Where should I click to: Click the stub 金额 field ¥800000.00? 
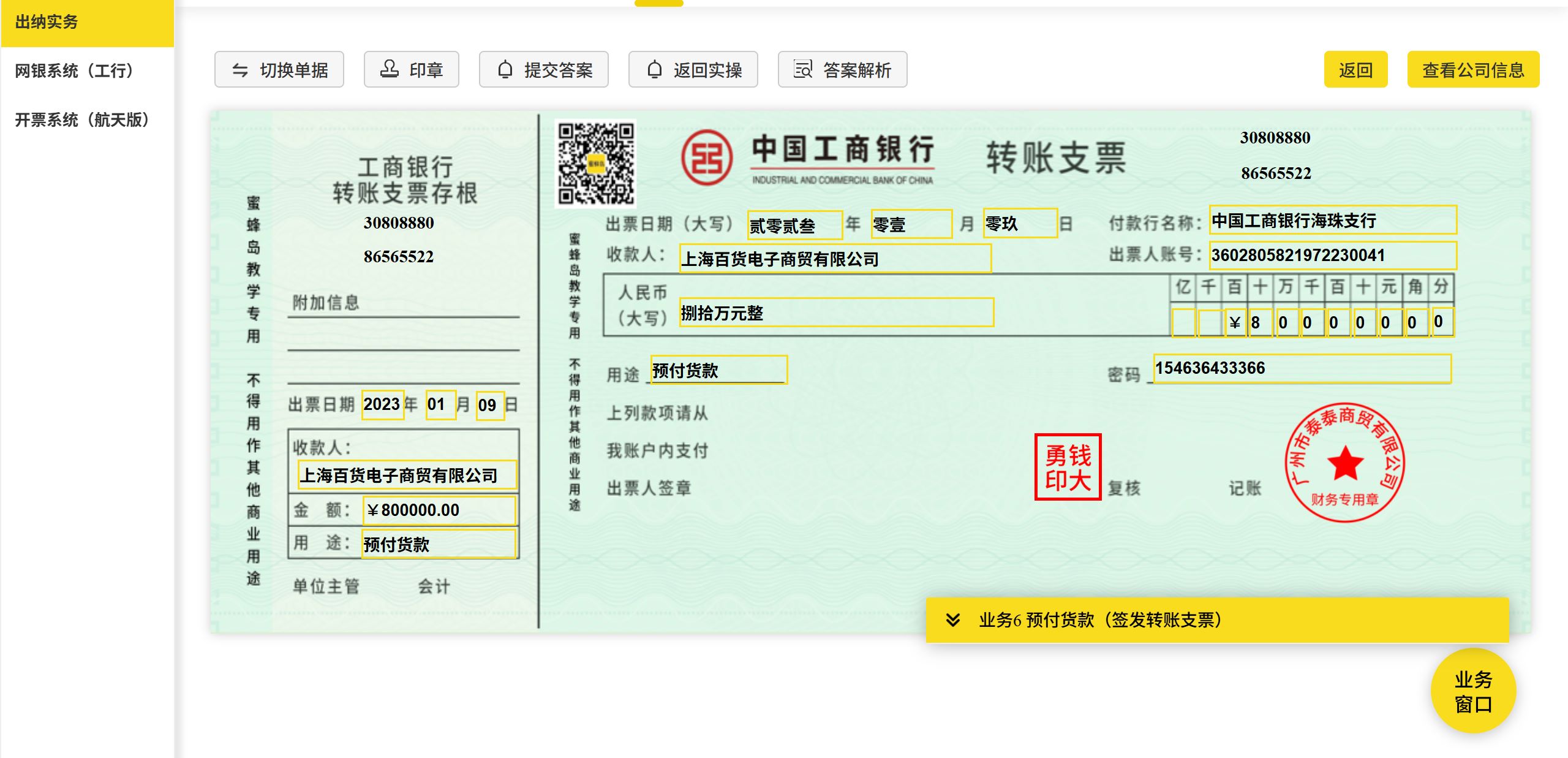440,510
